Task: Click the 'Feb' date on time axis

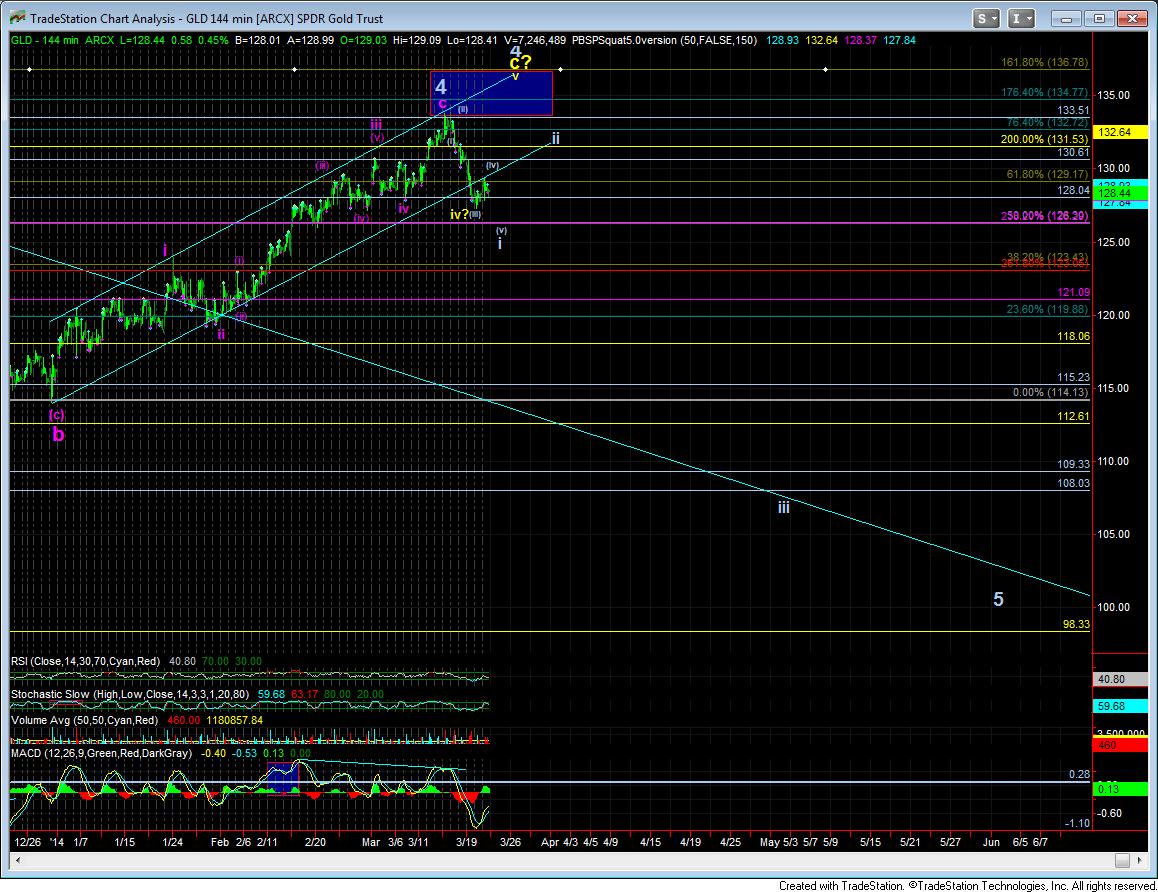Action: click(220, 843)
